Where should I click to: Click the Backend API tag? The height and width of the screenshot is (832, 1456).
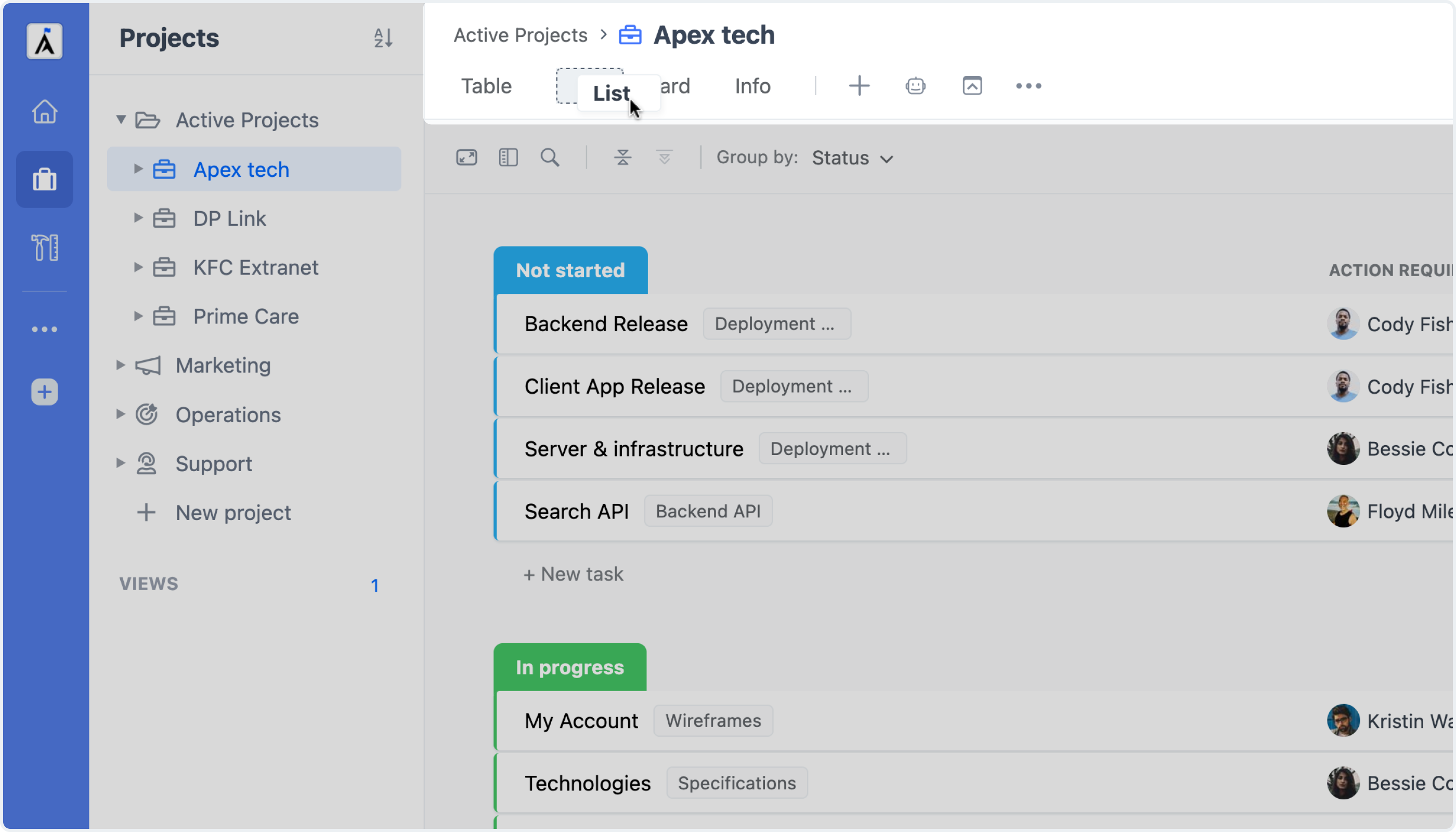[708, 511]
